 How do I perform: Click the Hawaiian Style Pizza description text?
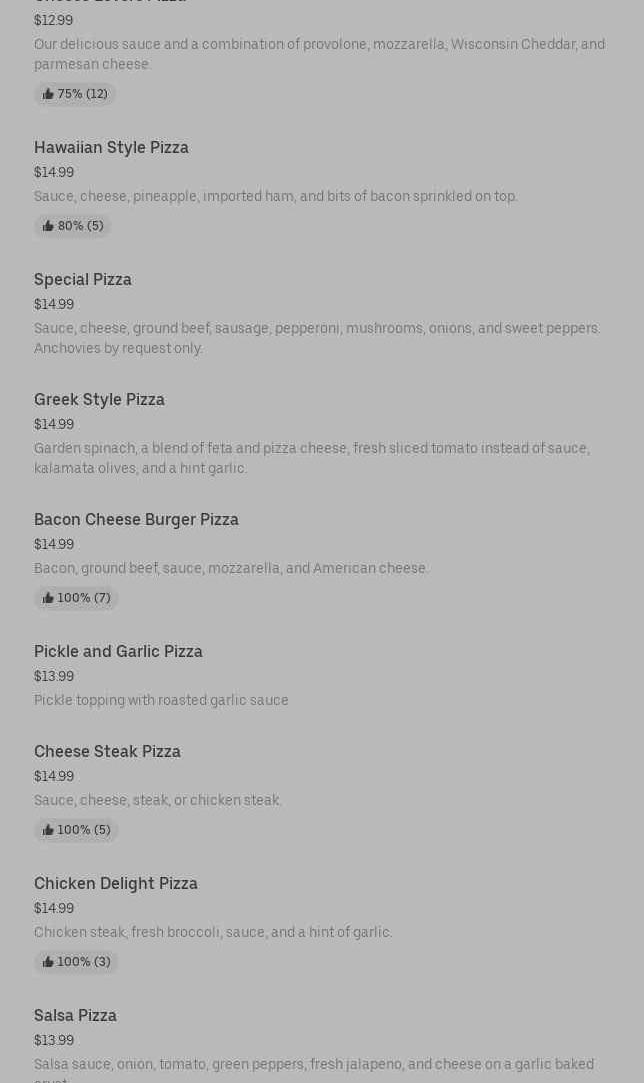(x=275, y=196)
